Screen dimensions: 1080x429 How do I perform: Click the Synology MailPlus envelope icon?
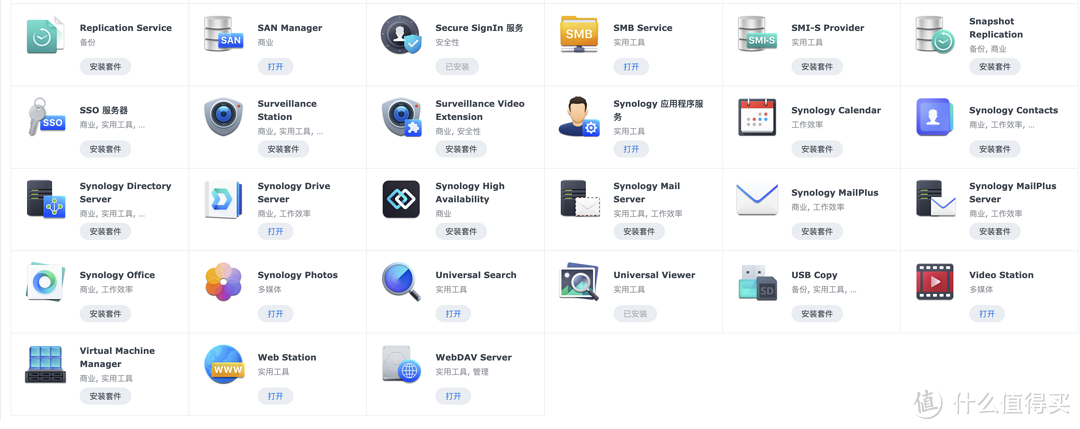coord(757,200)
